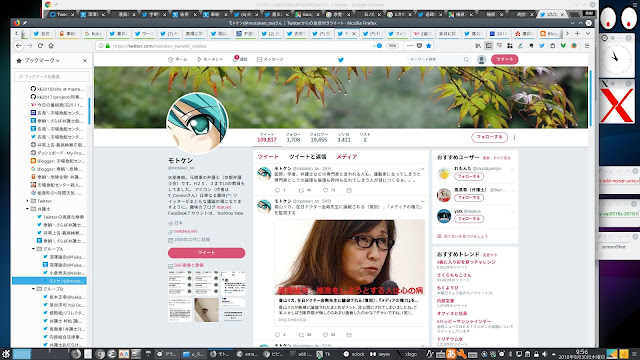Open the フォロワー count

(x=318, y=137)
